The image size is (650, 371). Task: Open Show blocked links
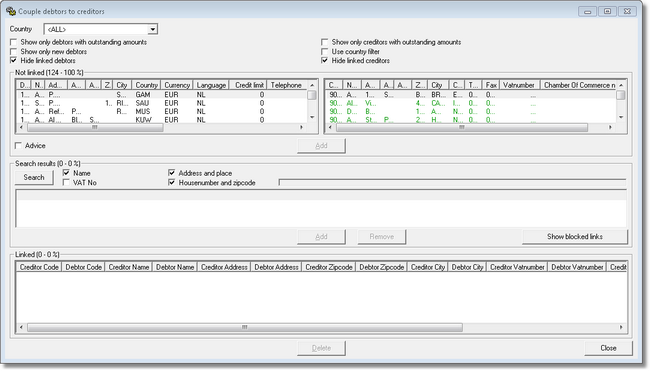[575, 237]
